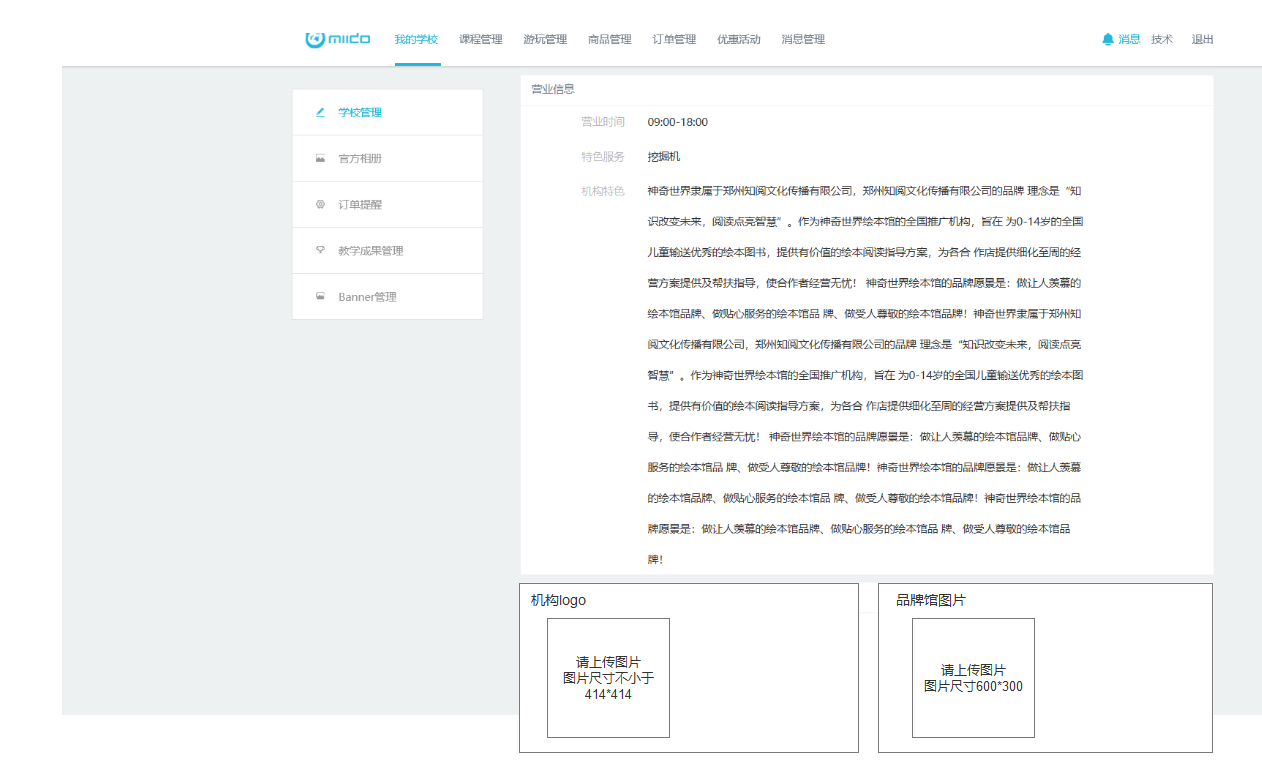Click the miido logo
This screenshot has height=779, width=1262.
pos(338,39)
